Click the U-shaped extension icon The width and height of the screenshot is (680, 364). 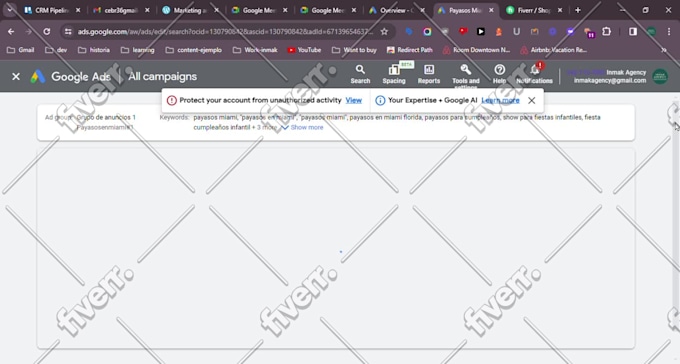coord(517,32)
